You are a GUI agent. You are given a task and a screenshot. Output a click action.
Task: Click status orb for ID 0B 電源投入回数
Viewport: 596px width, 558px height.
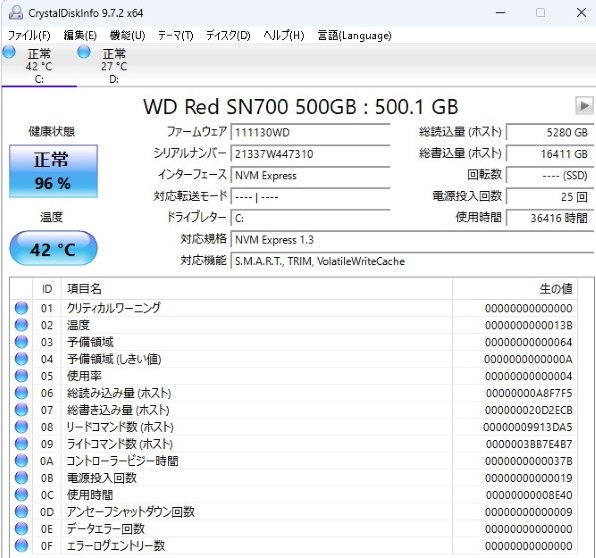pos(21,478)
